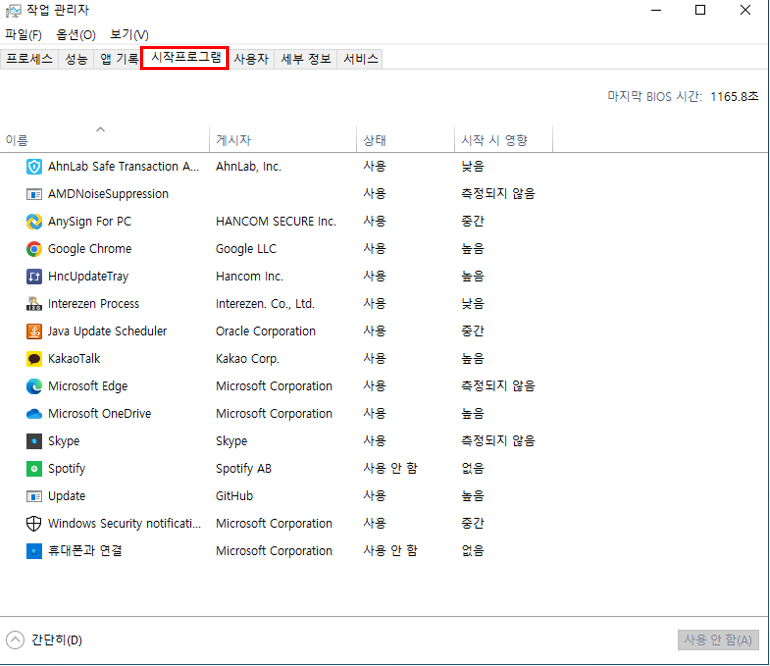
Task: Click the AhnLab Safe Transaction shield icon
Action: (34, 167)
